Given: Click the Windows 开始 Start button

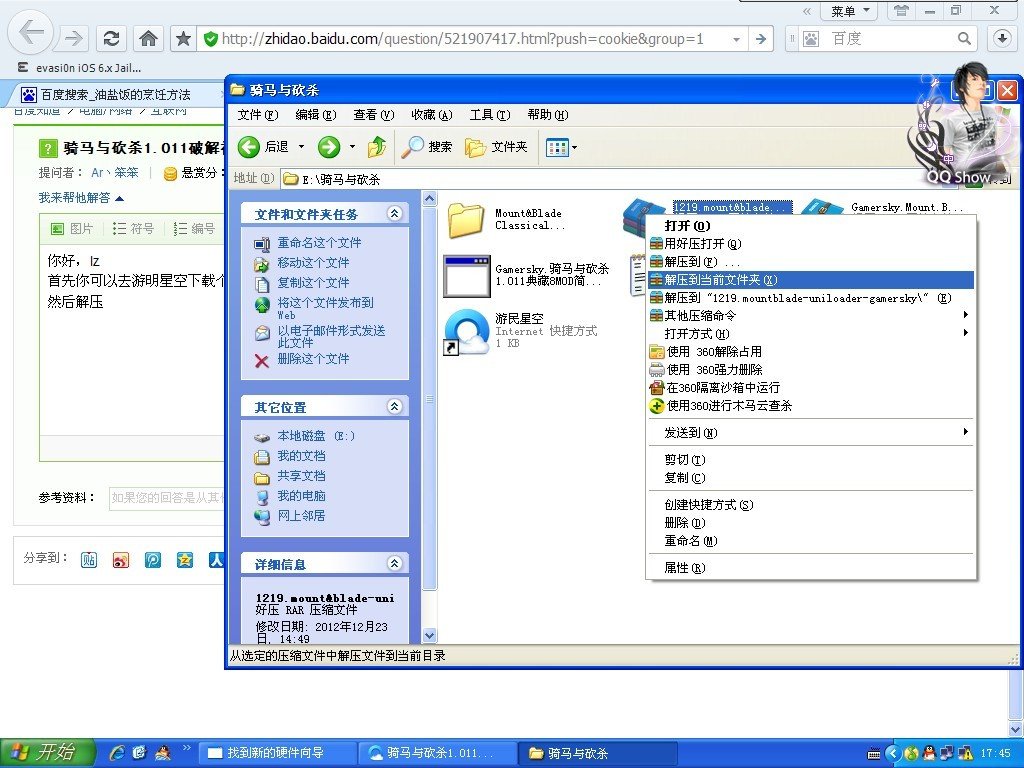Looking at the screenshot, I should pos(47,753).
